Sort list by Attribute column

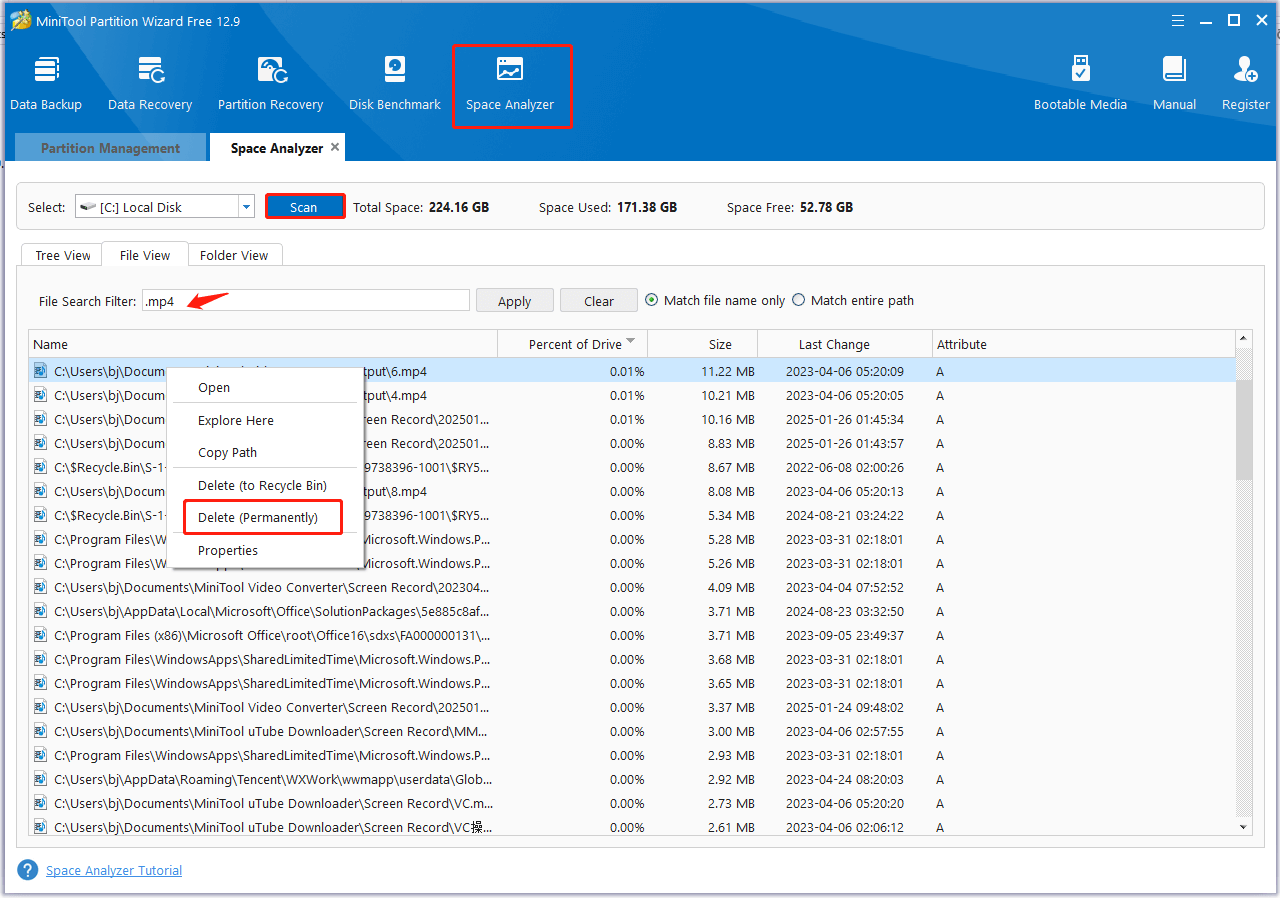[1084, 344]
